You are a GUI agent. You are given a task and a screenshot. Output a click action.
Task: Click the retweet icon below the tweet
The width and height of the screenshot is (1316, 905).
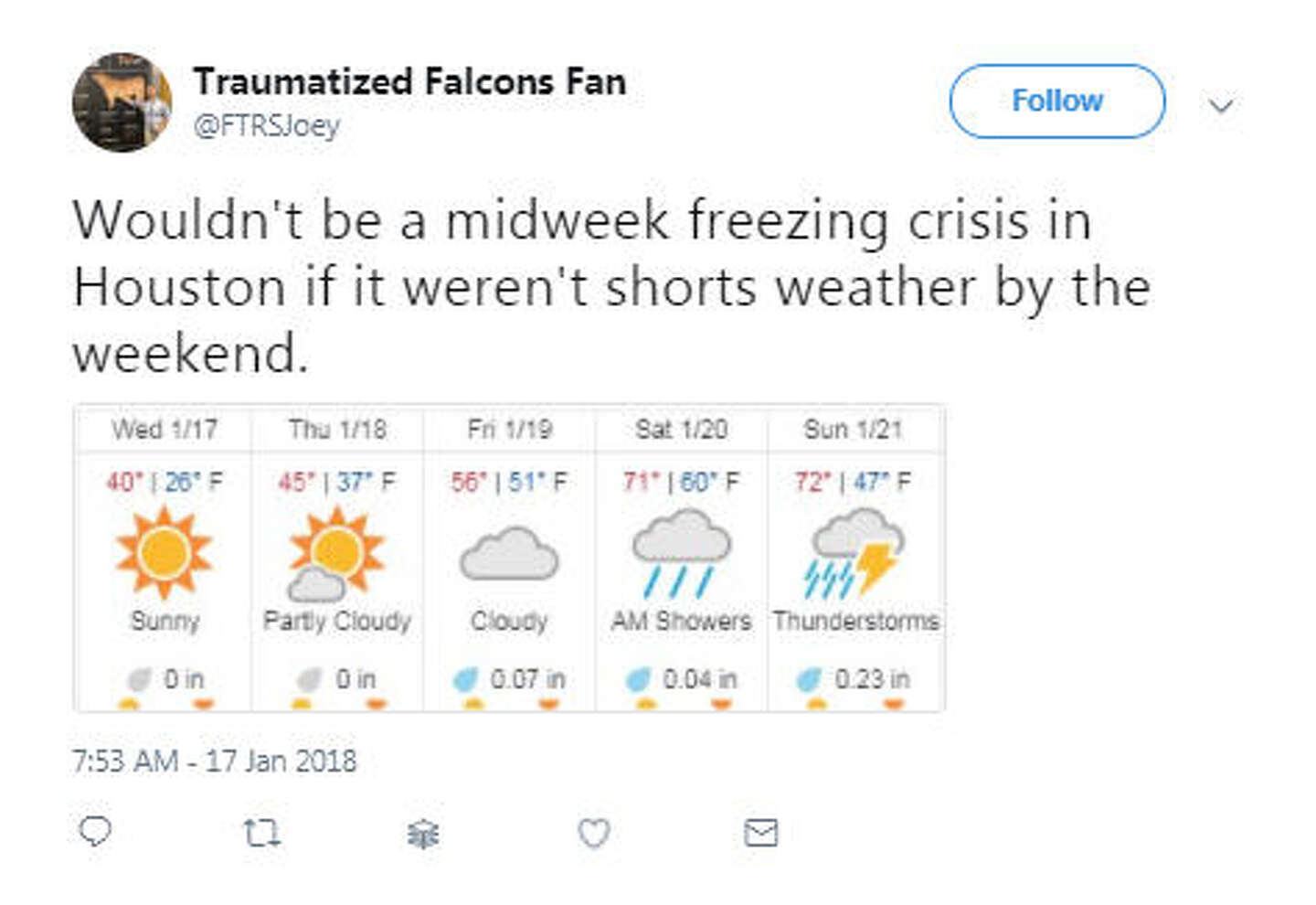click(261, 833)
